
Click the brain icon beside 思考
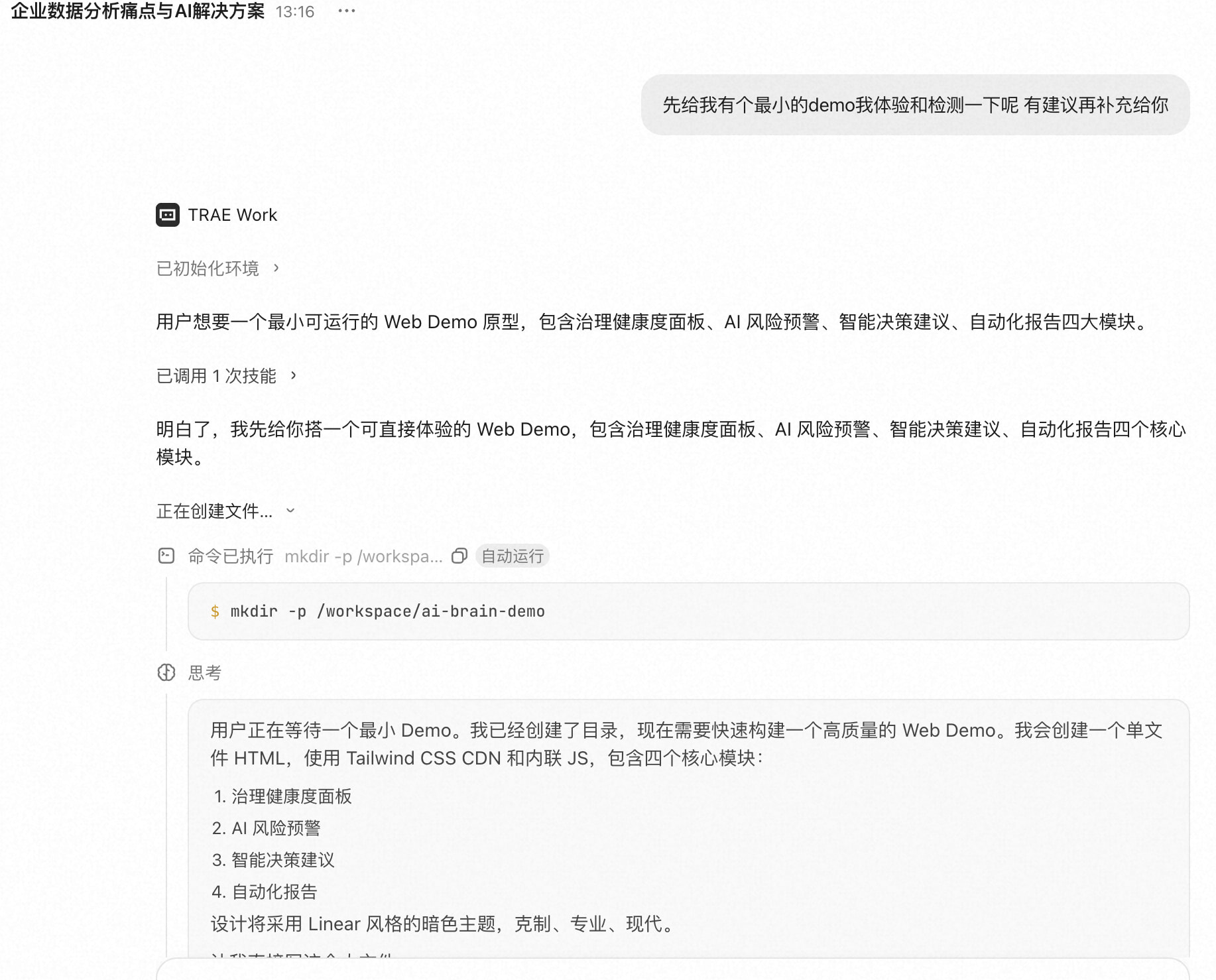tap(166, 672)
